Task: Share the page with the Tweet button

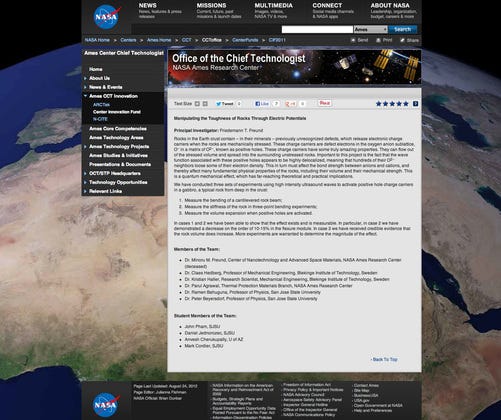Action: 224,104
